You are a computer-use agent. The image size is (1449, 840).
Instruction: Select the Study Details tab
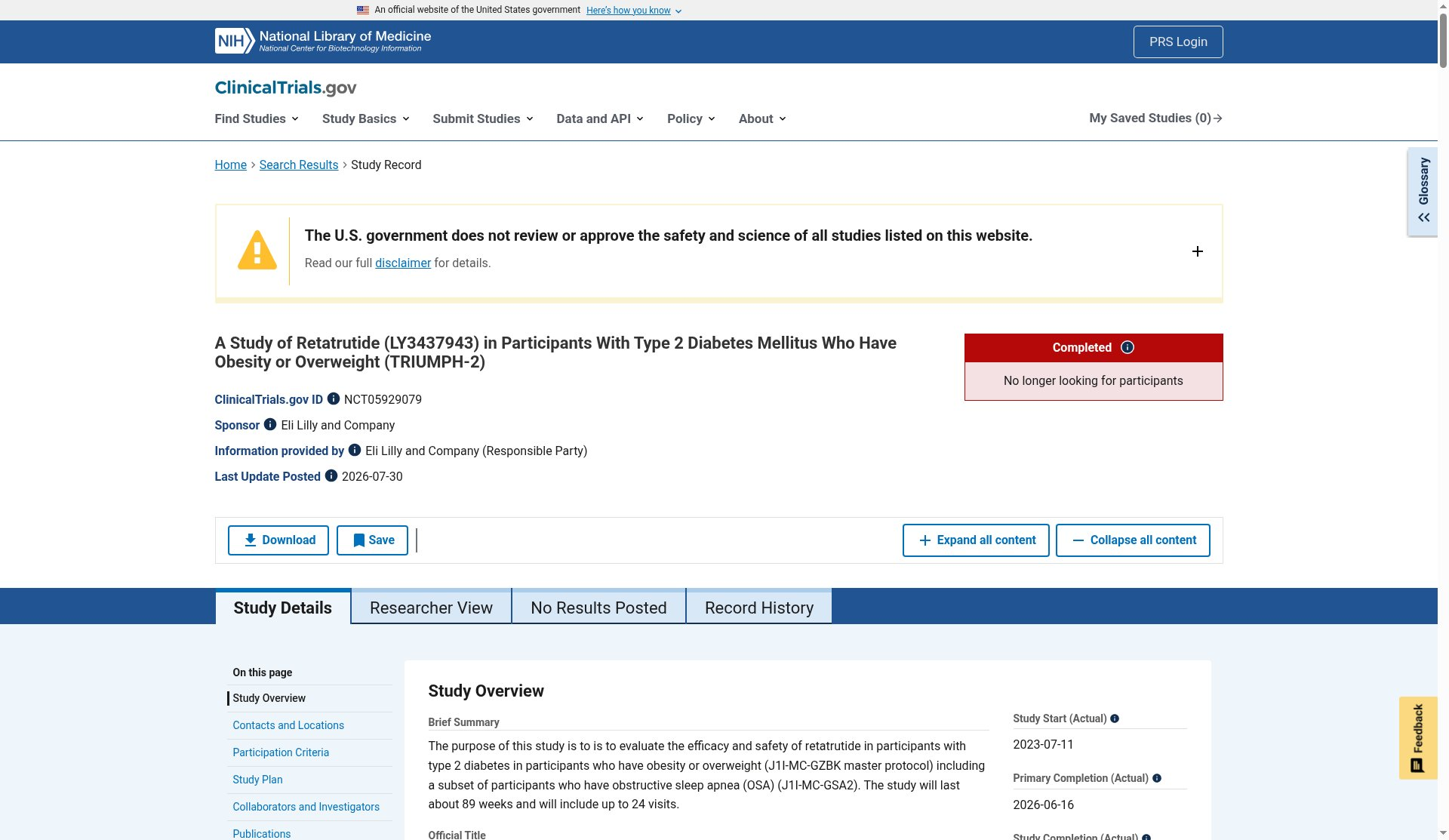click(283, 608)
